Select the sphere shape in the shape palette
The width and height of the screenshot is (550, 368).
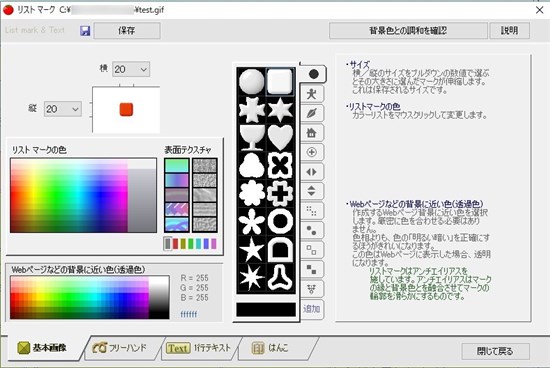[251, 81]
